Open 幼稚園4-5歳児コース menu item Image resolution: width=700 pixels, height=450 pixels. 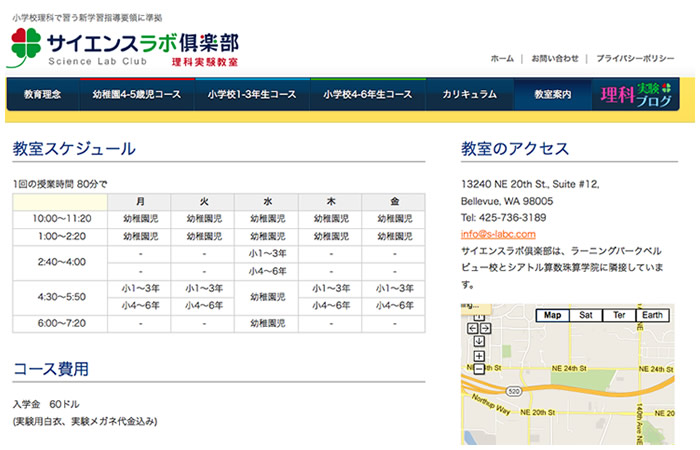coord(137,94)
